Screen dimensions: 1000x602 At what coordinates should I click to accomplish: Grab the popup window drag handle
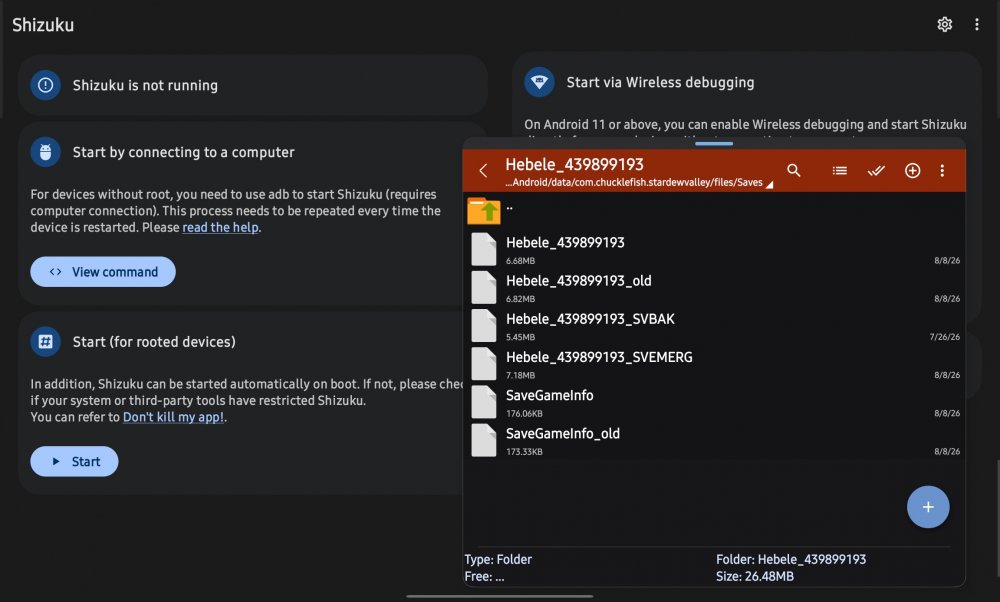point(714,143)
